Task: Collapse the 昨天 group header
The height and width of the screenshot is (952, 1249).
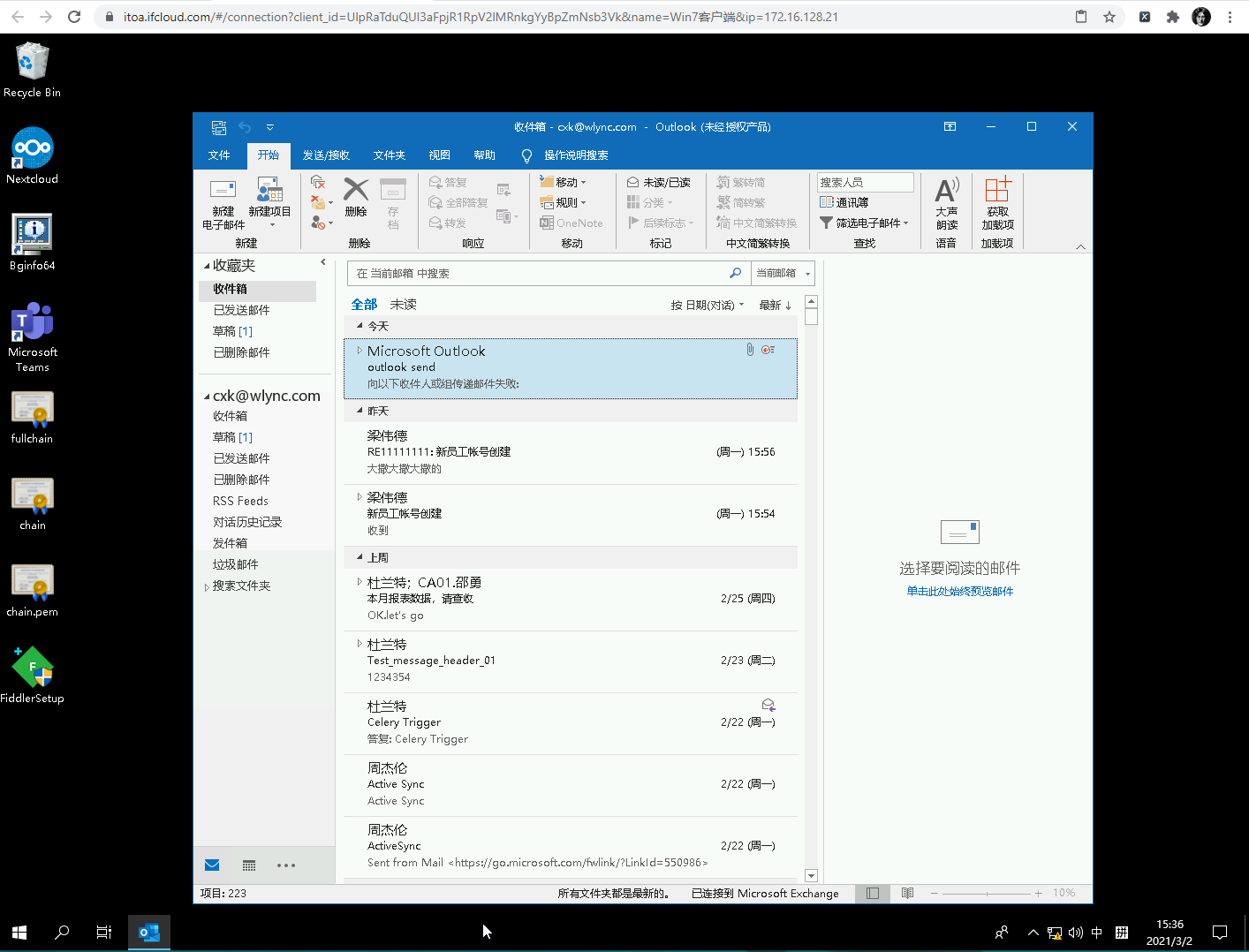Action: point(360,411)
